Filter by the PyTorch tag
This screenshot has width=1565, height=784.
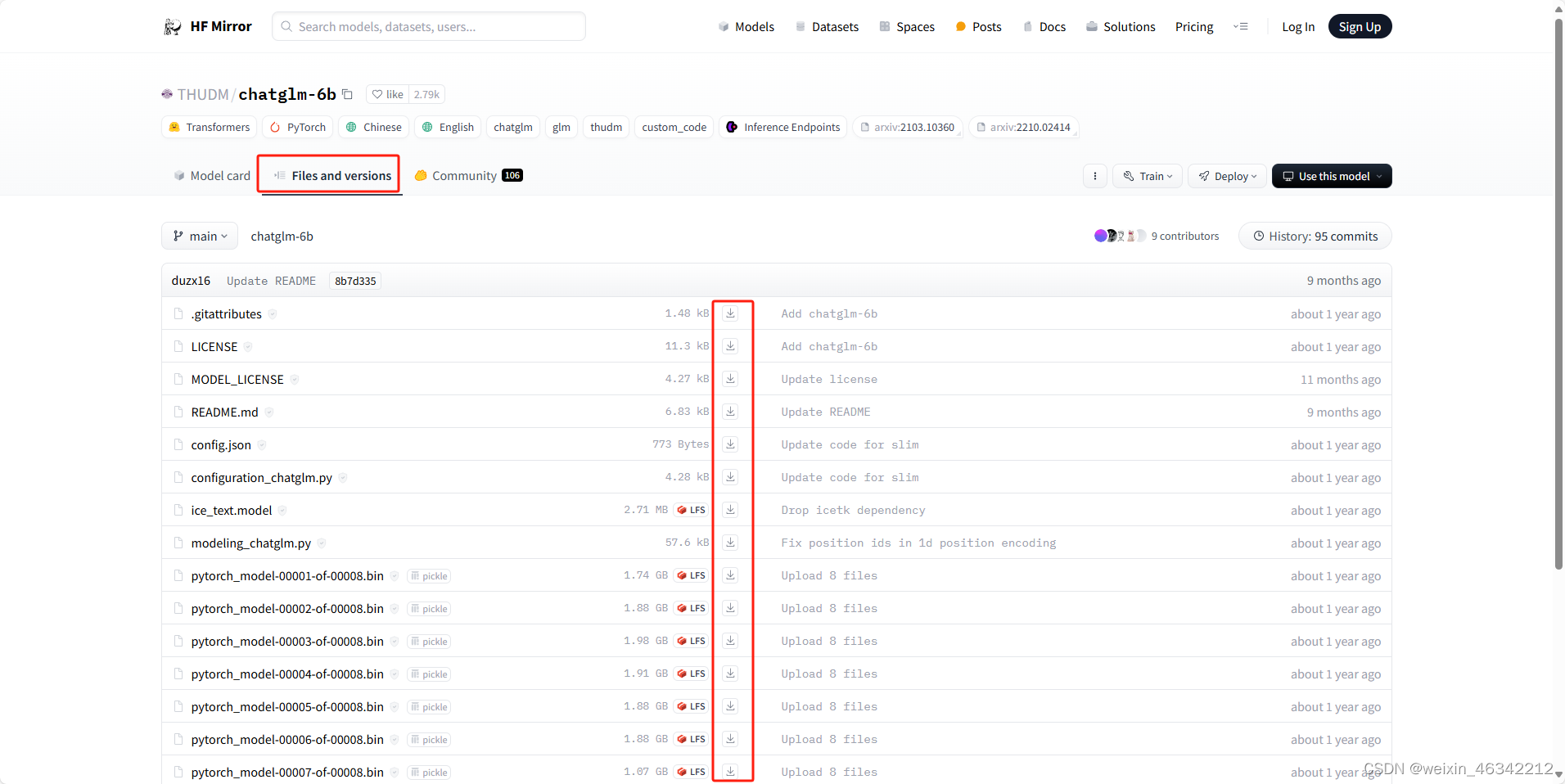click(x=298, y=127)
